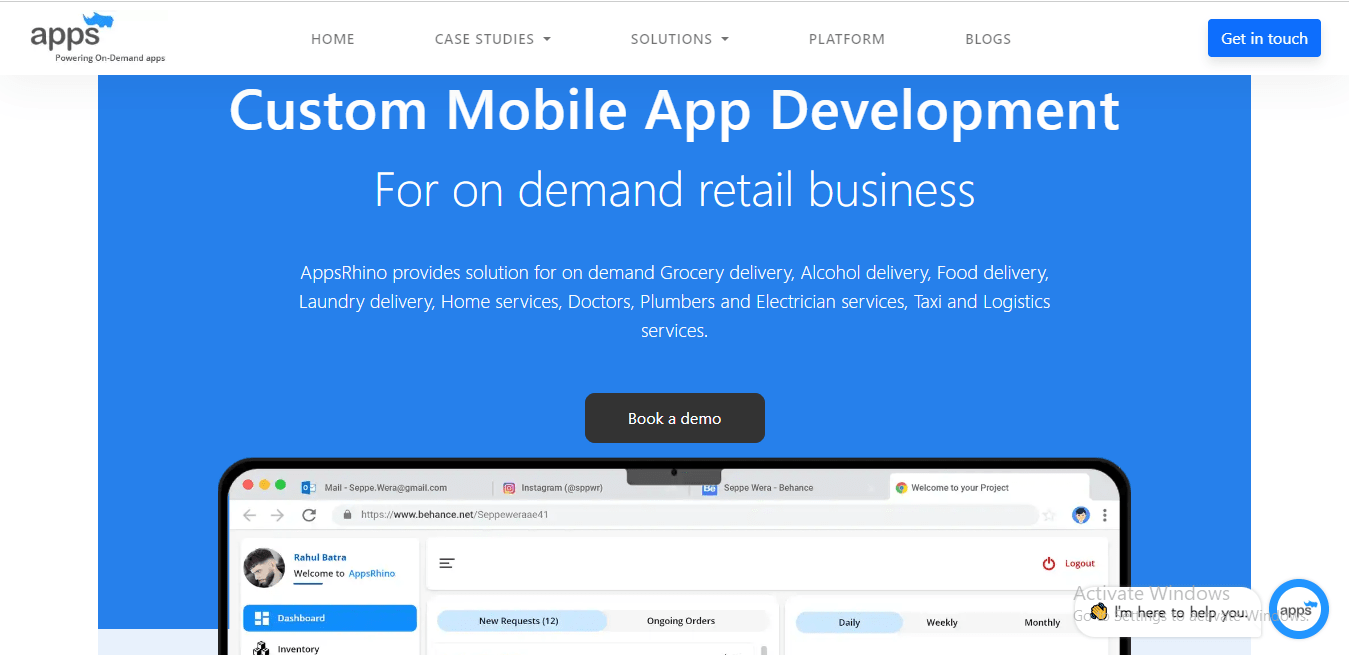Switch to the Ongoing Orders tab
Image resolution: width=1349 pixels, height=655 pixels.
click(681, 620)
